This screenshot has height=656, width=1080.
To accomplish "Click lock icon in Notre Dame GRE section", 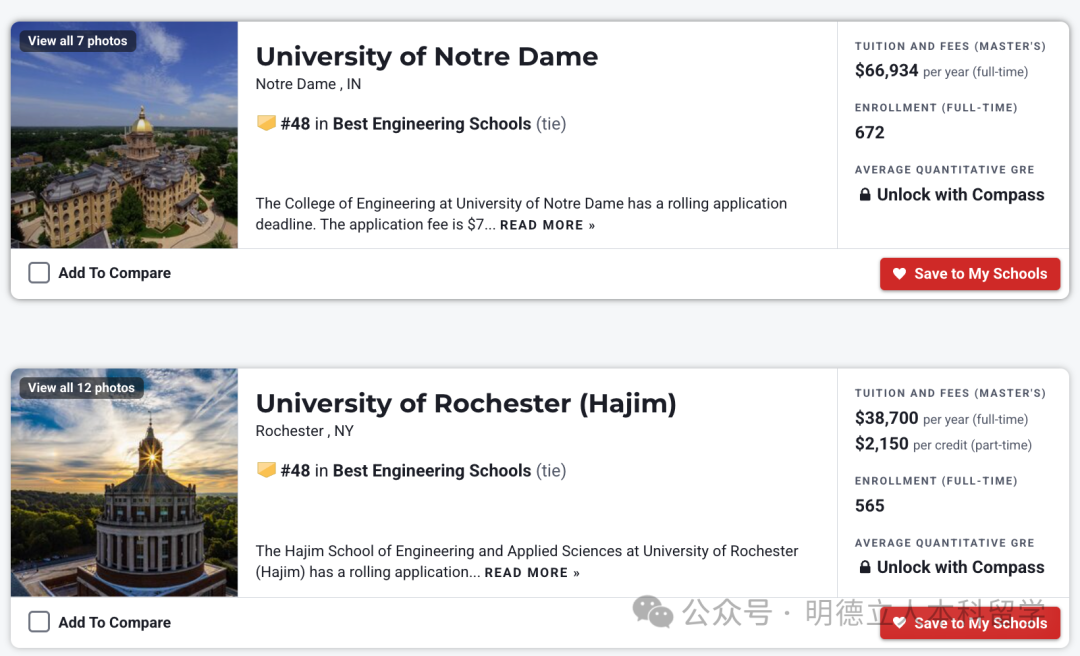I will [864, 194].
